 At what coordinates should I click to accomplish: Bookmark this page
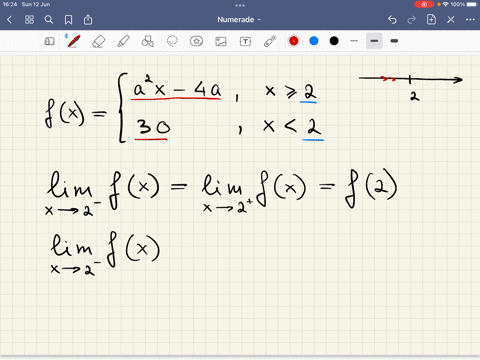pyautogui.click(x=68, y=20)
